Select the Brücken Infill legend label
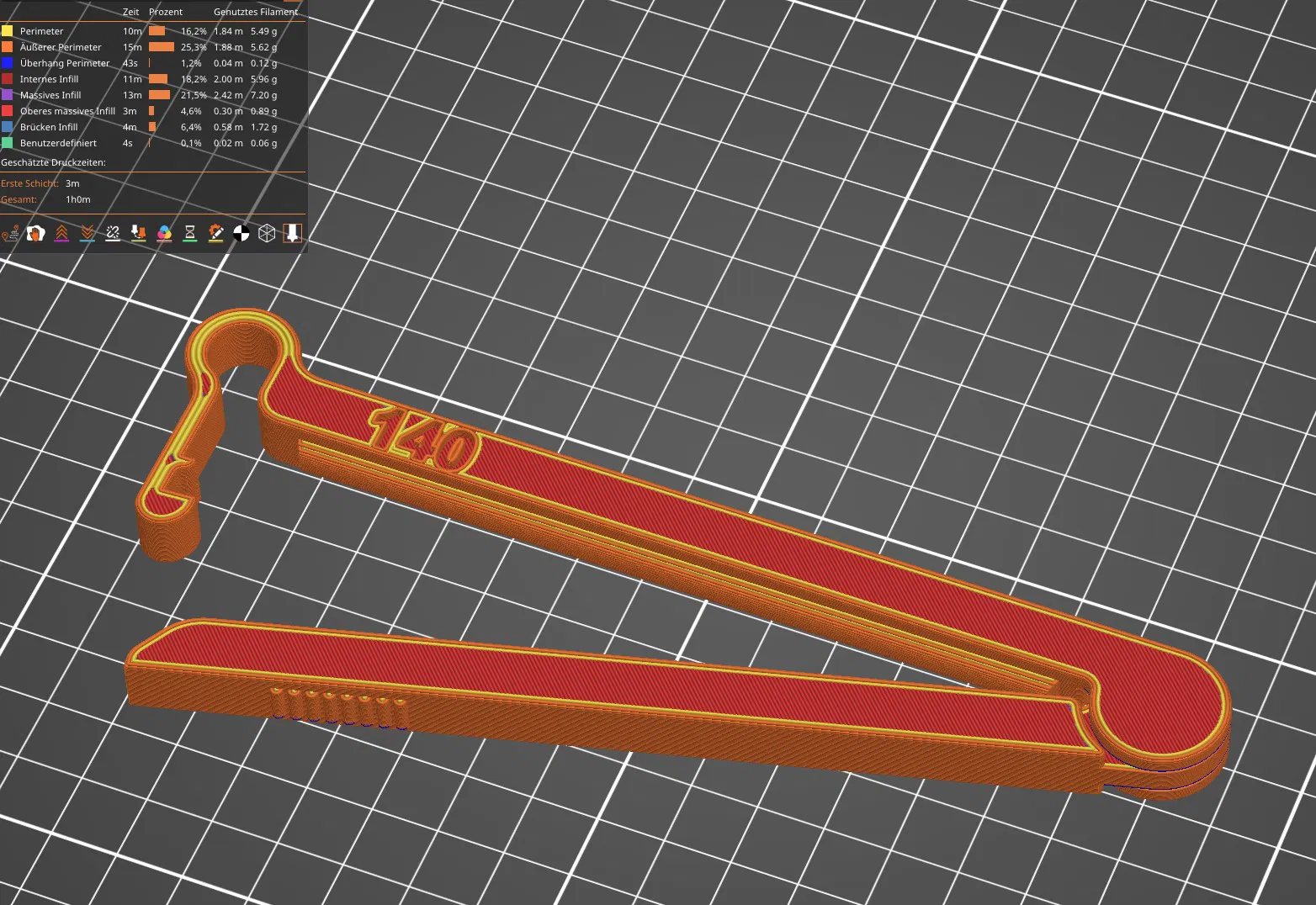The width and height of the screenshot is (1316, 905). tap(49, 127)
